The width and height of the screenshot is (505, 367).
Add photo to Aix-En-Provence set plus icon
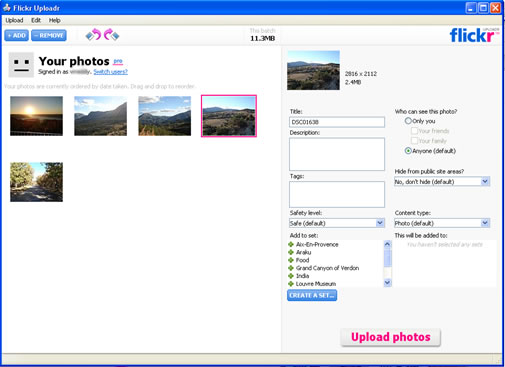[x=291, y=244]
